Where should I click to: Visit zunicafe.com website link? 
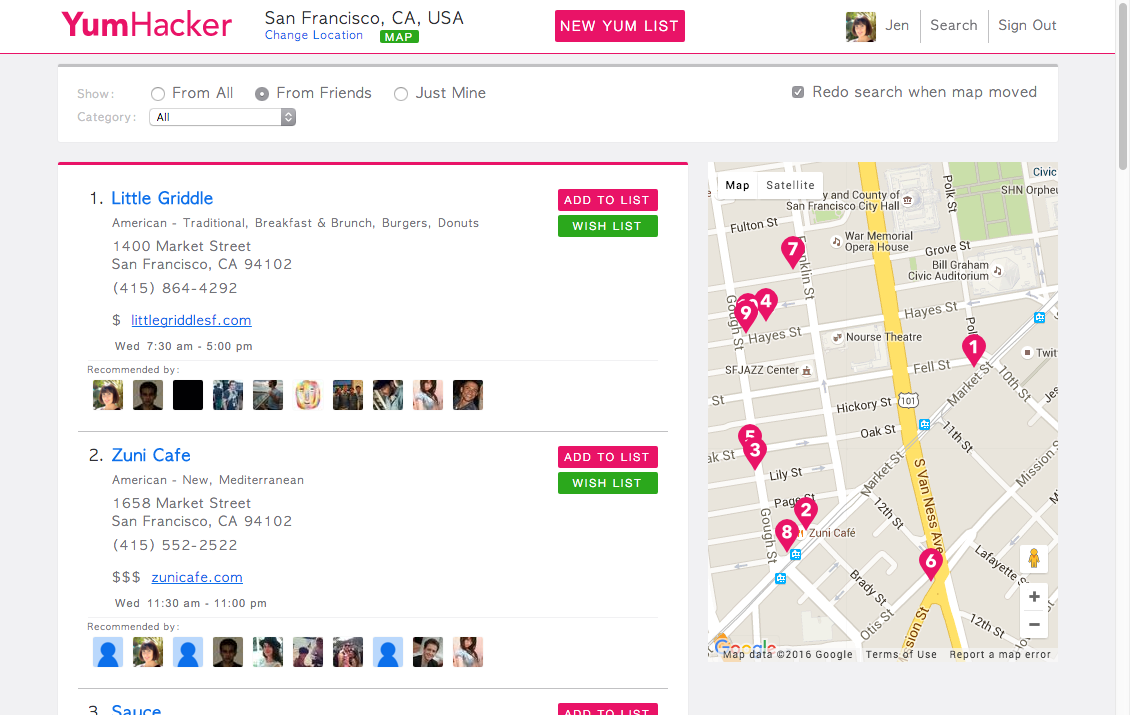pyautogui.click(x=197, y=577)
